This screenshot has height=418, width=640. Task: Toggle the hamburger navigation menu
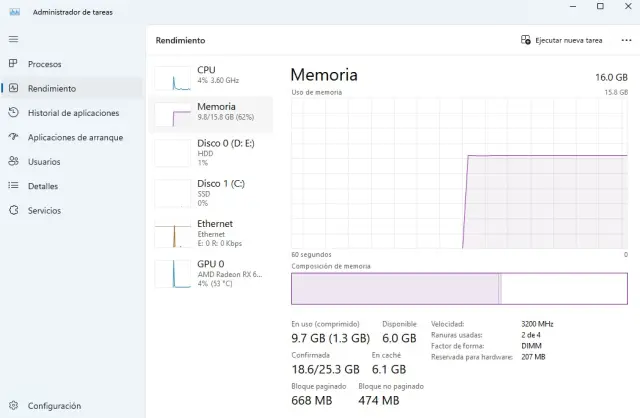13,39
